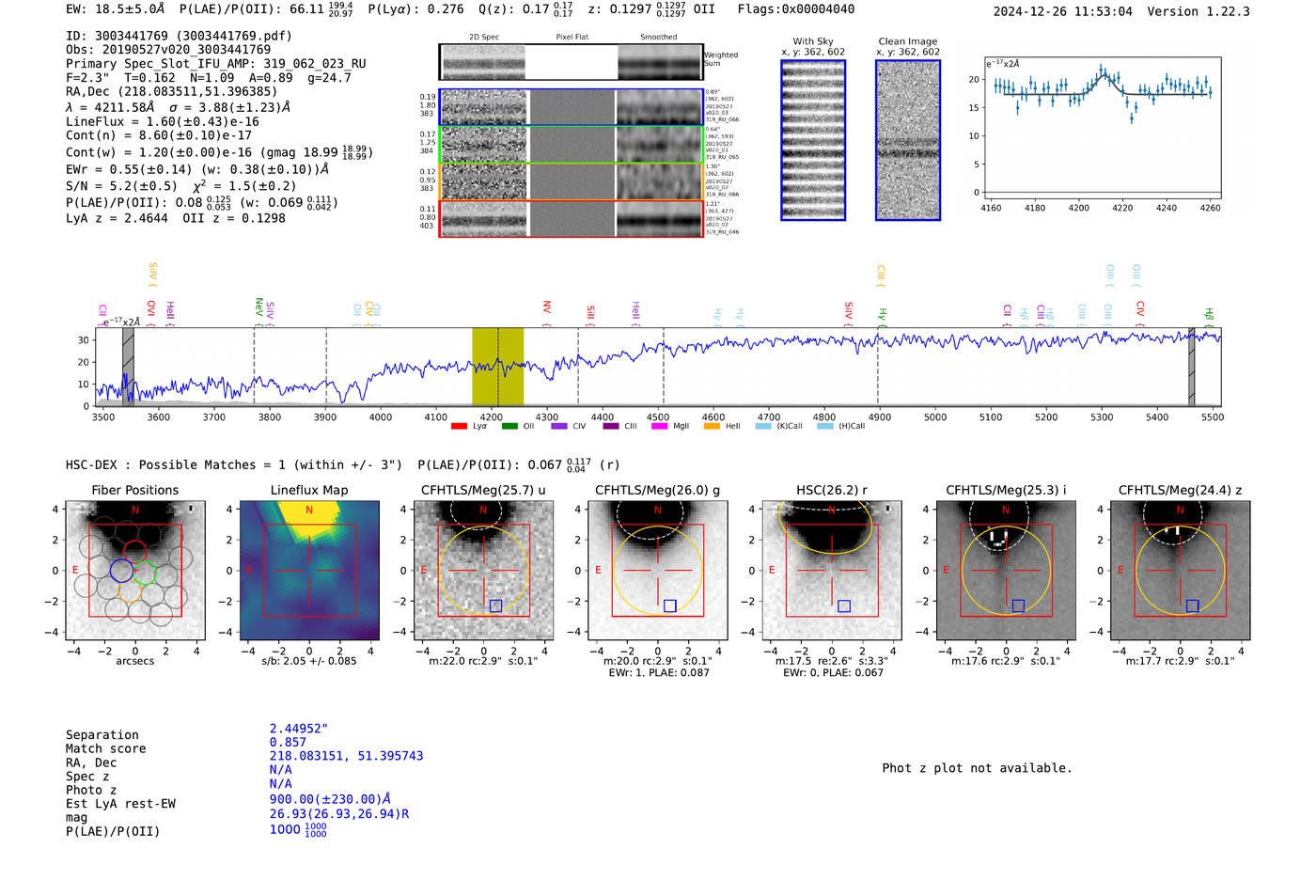The height and width of the screenshot is (896, 1316).
Task: Click the CIII dark purple legend swatch
Action: 611,426
